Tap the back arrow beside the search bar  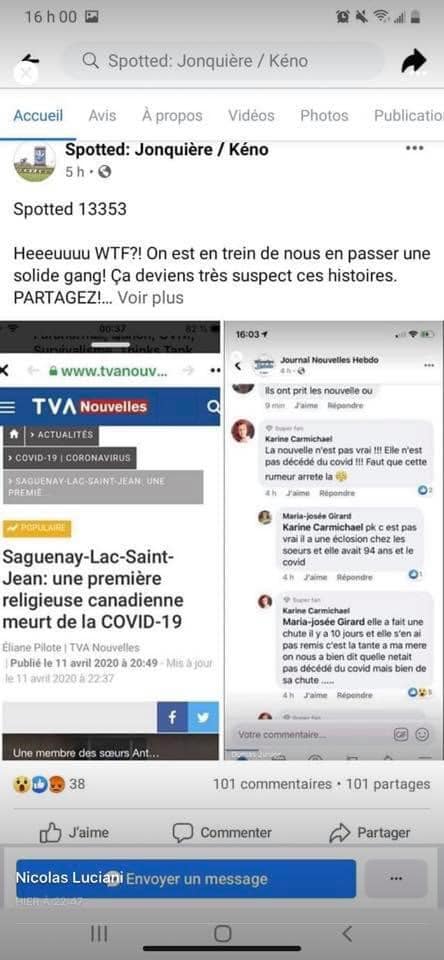point(29,61)
